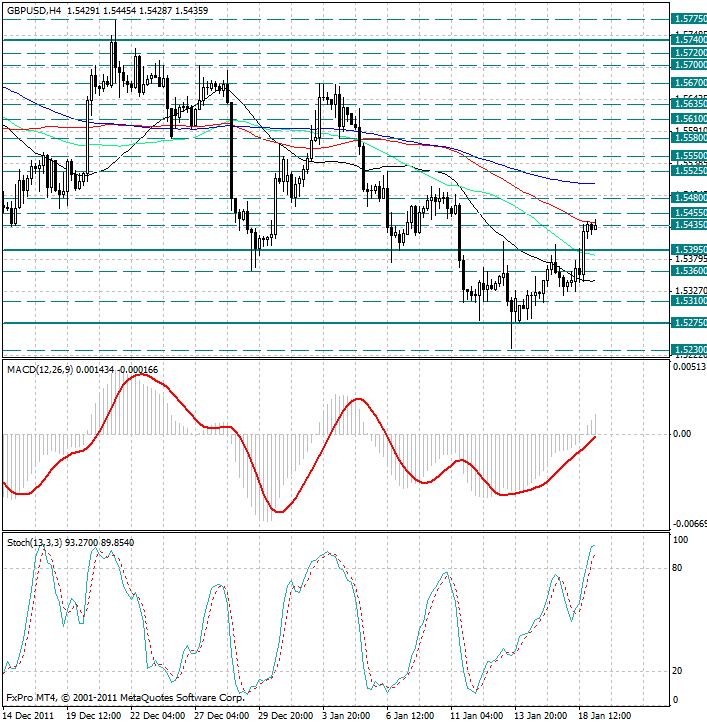Select the 1.5360 price level label
This screenshot has width=707, height=723.
tap(689, 271)
